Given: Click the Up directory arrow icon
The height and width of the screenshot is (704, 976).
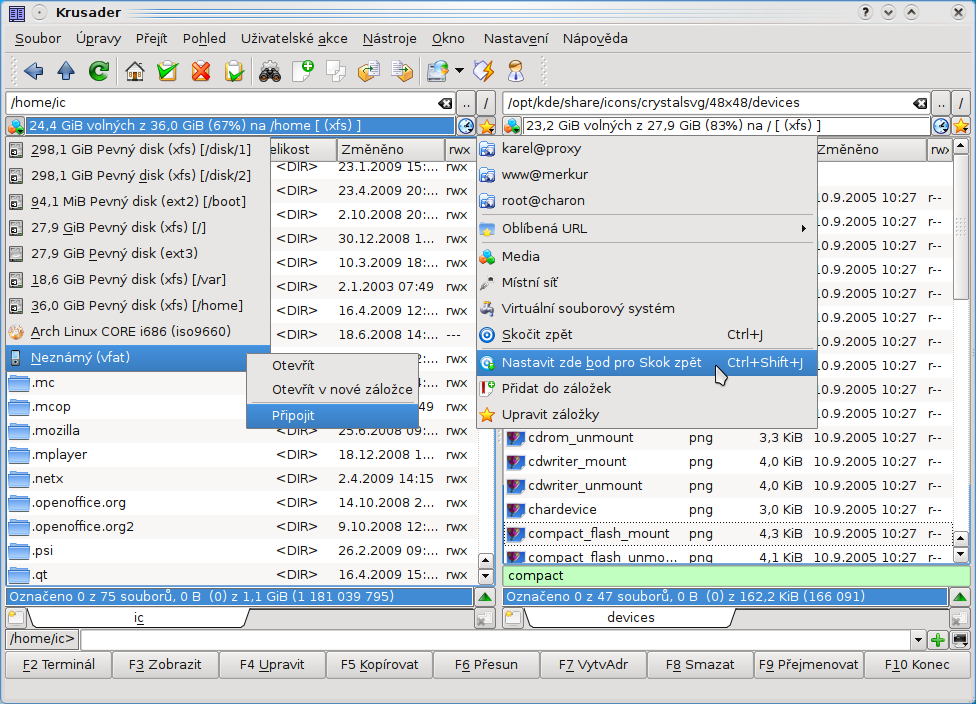Looking at the screenshot, I should [x=66, y=71].
